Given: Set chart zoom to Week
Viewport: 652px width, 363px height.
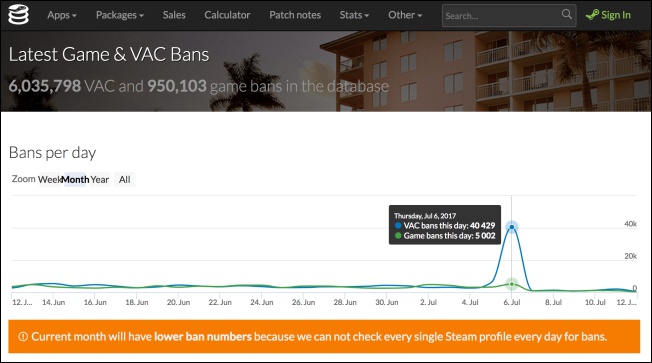Looking at the screenshot, I should tap(49, 180).
